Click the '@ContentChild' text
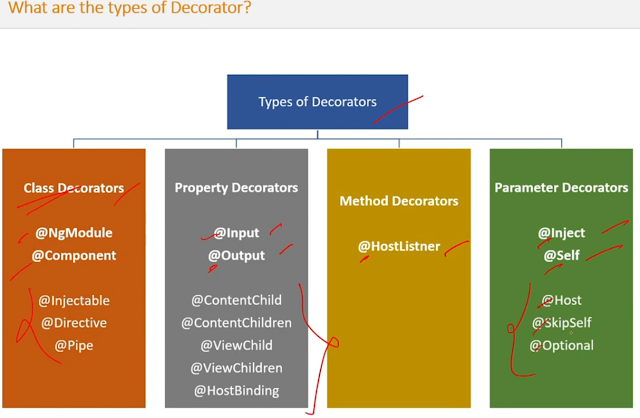This screenshot has height=418, width=640. (236, 300)
